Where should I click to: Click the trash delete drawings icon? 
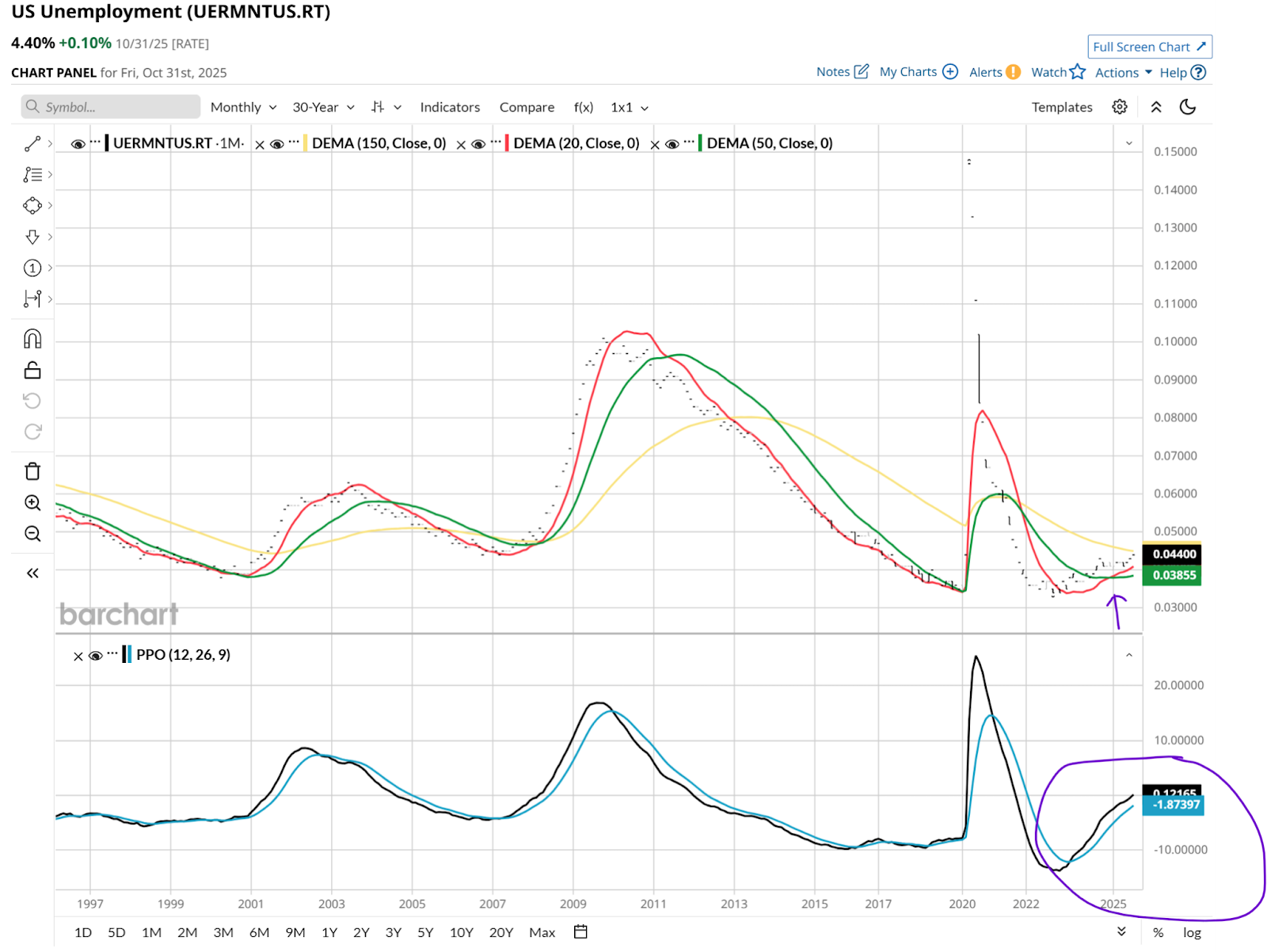[32, 471]
